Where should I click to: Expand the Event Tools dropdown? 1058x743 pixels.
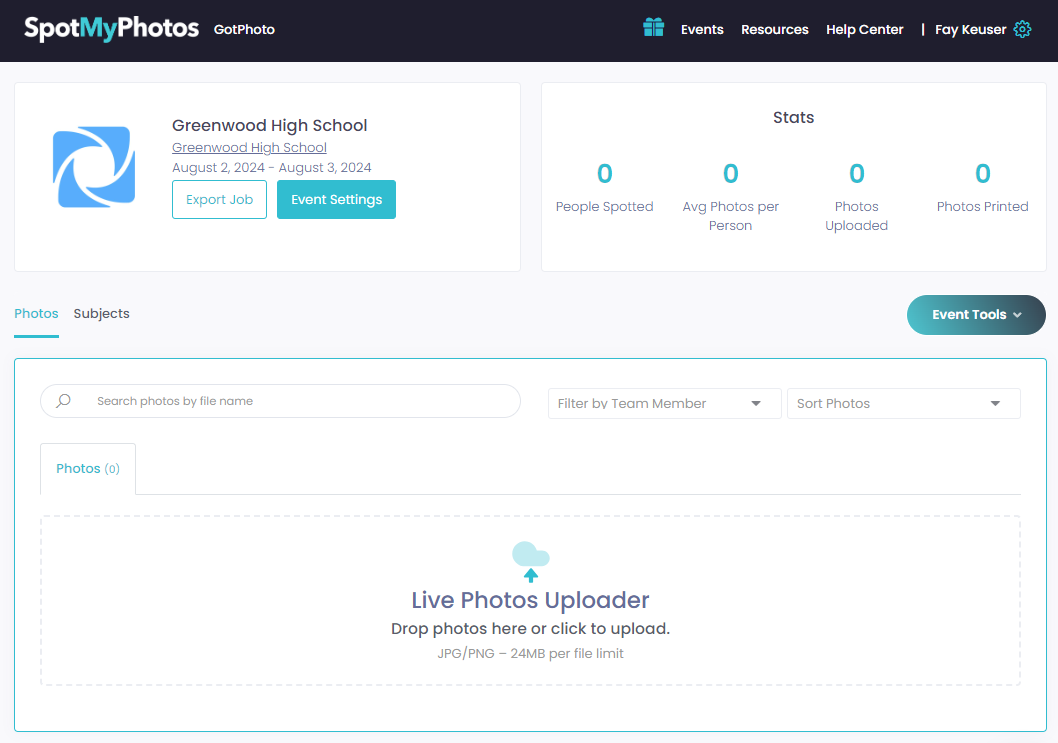pos(976,314)
